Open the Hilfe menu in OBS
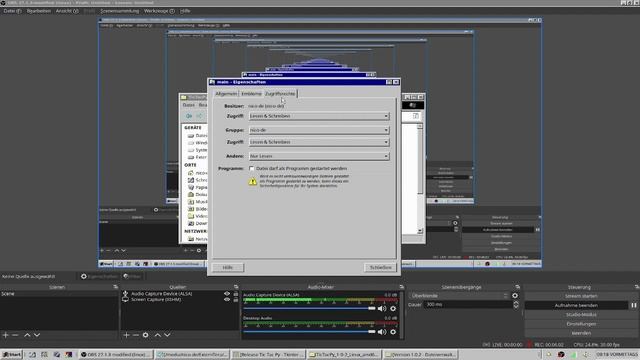 tap(185, 11)
